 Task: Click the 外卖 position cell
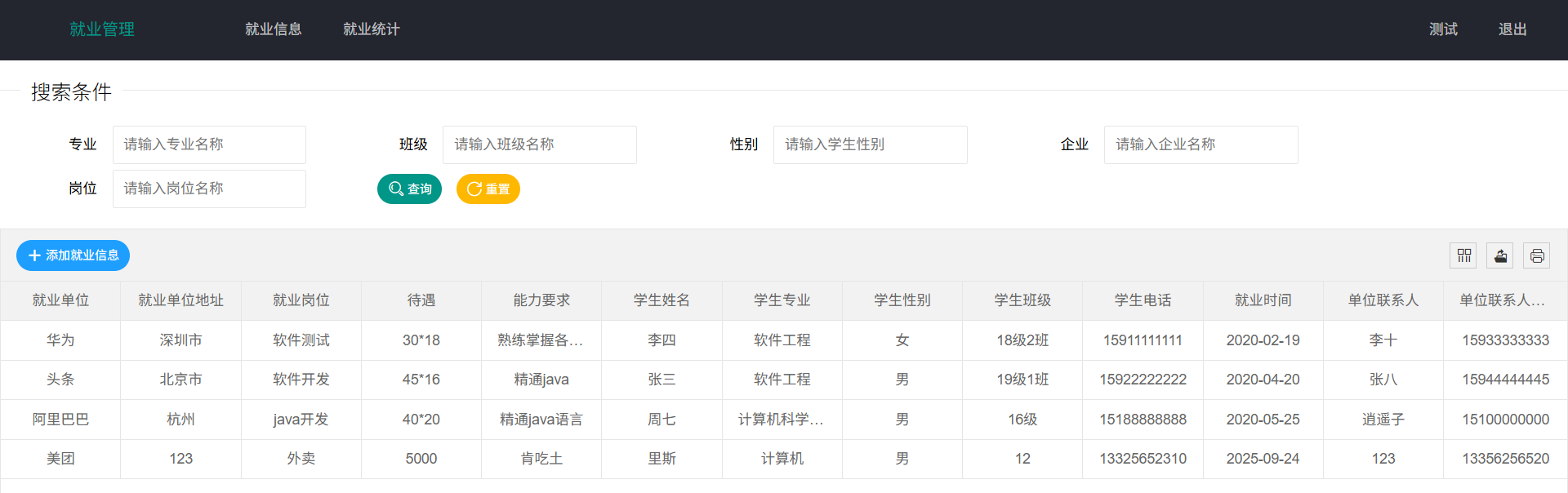click(x=301, y=459)
